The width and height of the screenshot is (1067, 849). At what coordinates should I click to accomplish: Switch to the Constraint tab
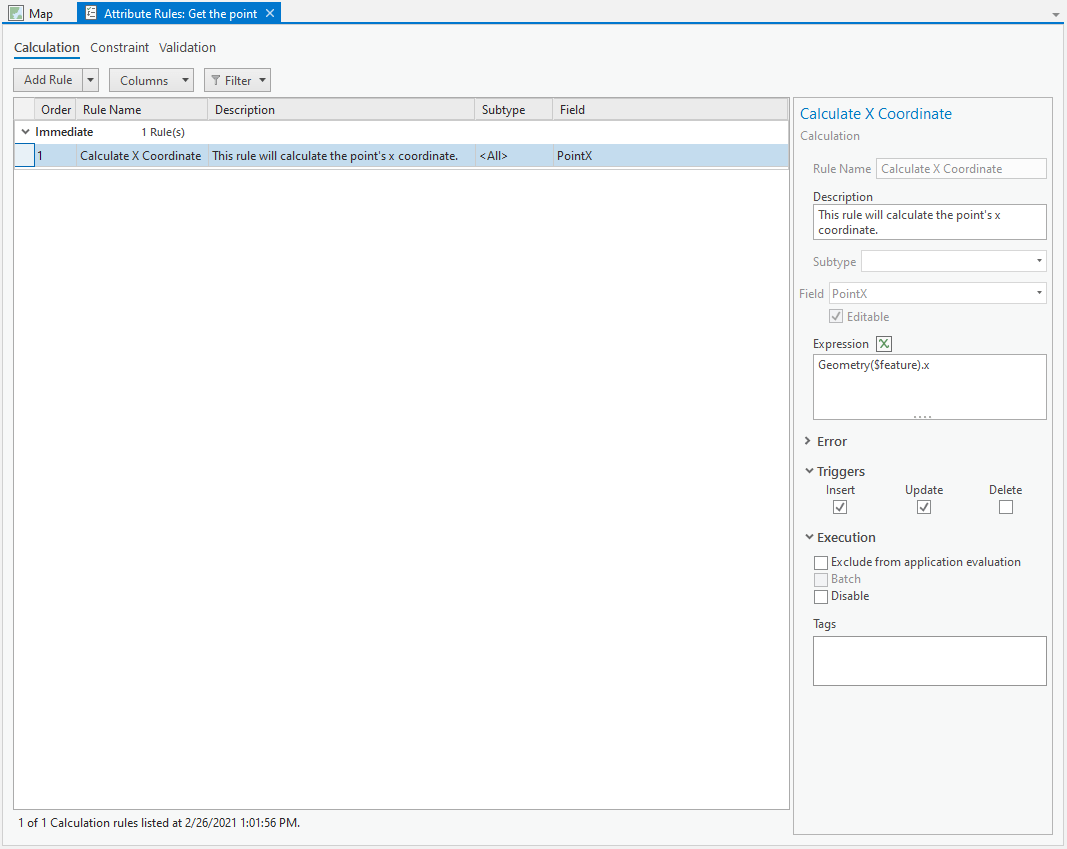(119, 47)
